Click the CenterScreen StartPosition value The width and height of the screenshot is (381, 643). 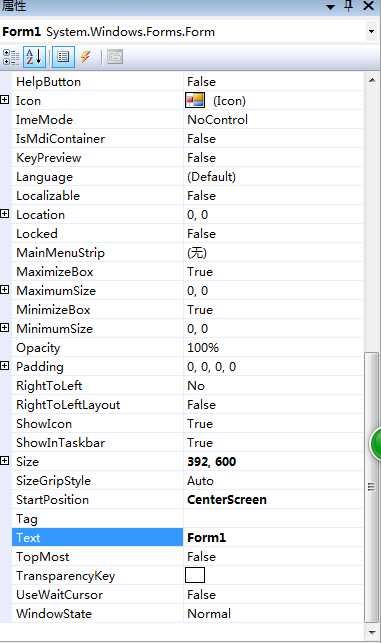227,500
